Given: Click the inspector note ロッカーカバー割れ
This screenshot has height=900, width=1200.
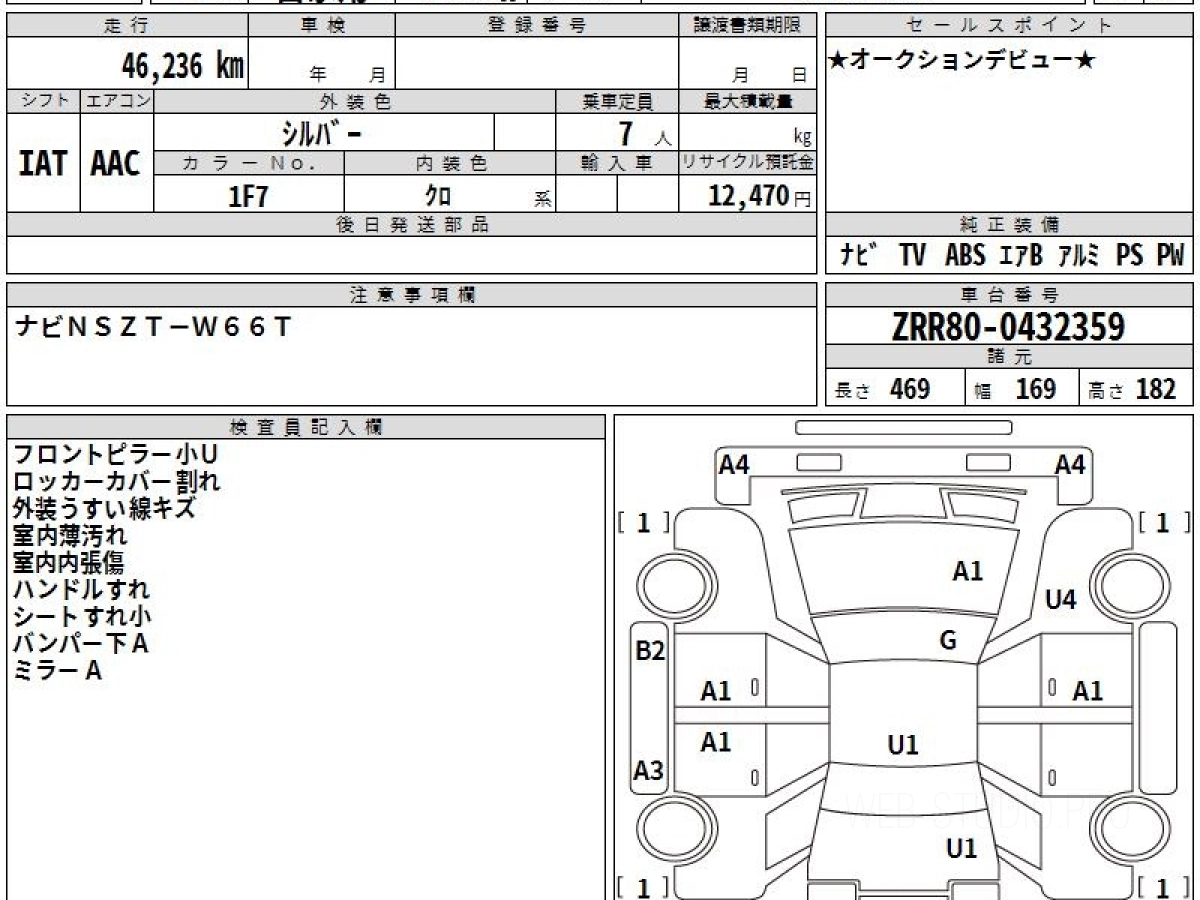Looking at the screenshot, I should click(x=116, y=482).
